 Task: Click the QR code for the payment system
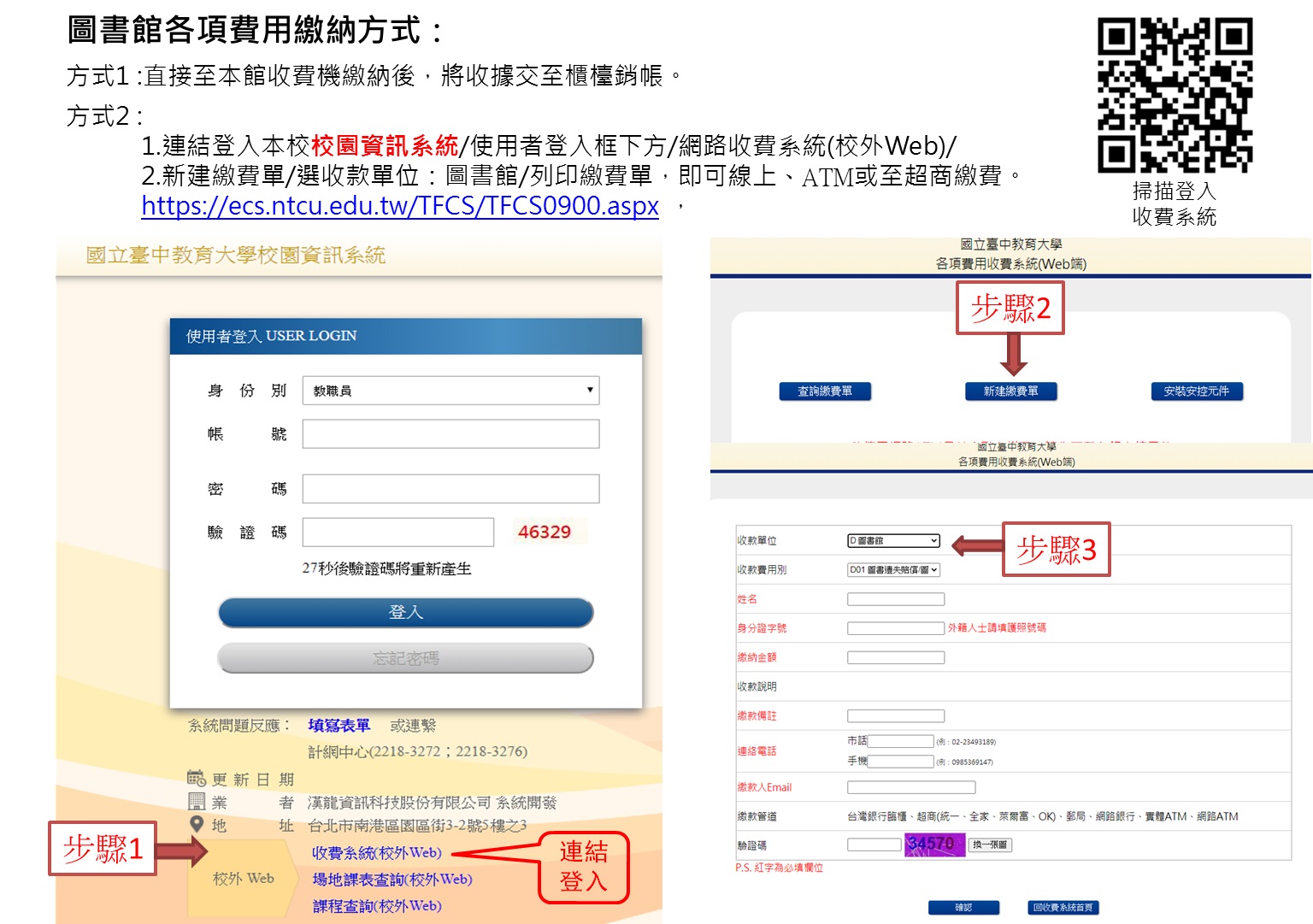click(x=1175, y=95)
